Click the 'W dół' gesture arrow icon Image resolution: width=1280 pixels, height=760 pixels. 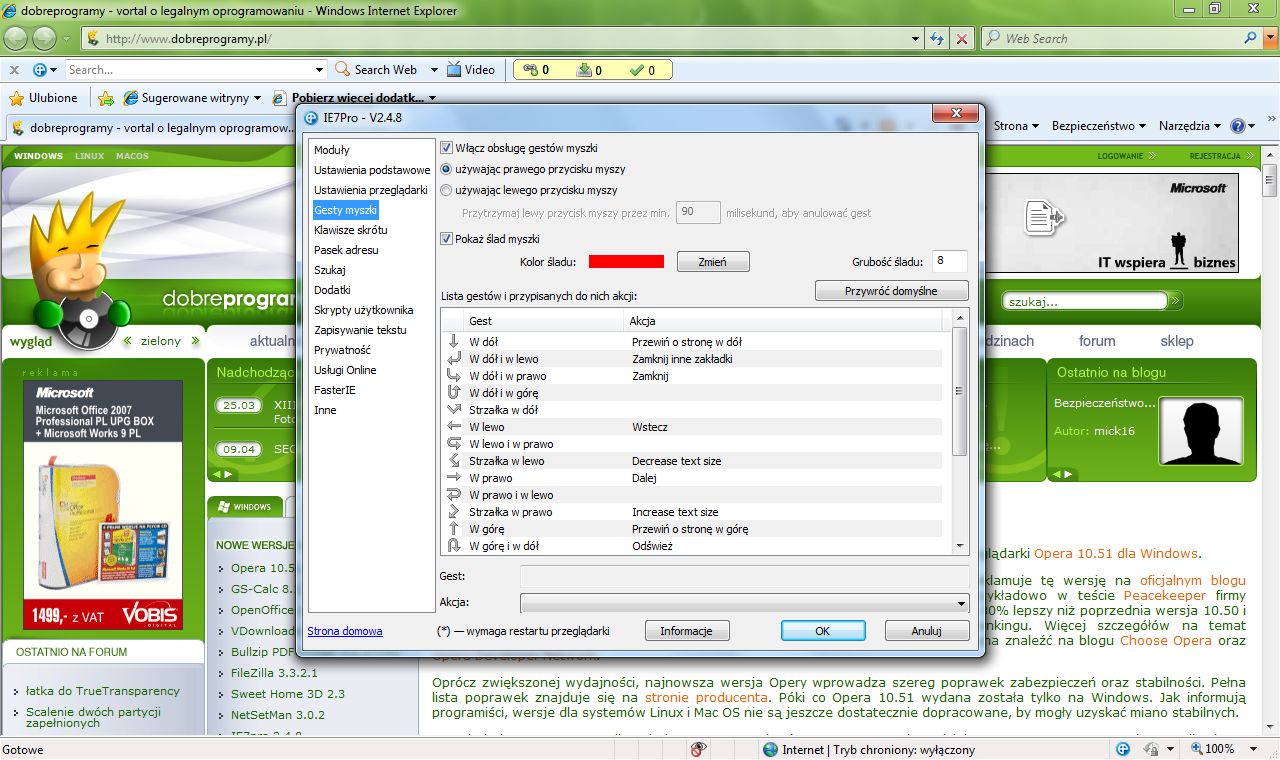click(453, 341)
